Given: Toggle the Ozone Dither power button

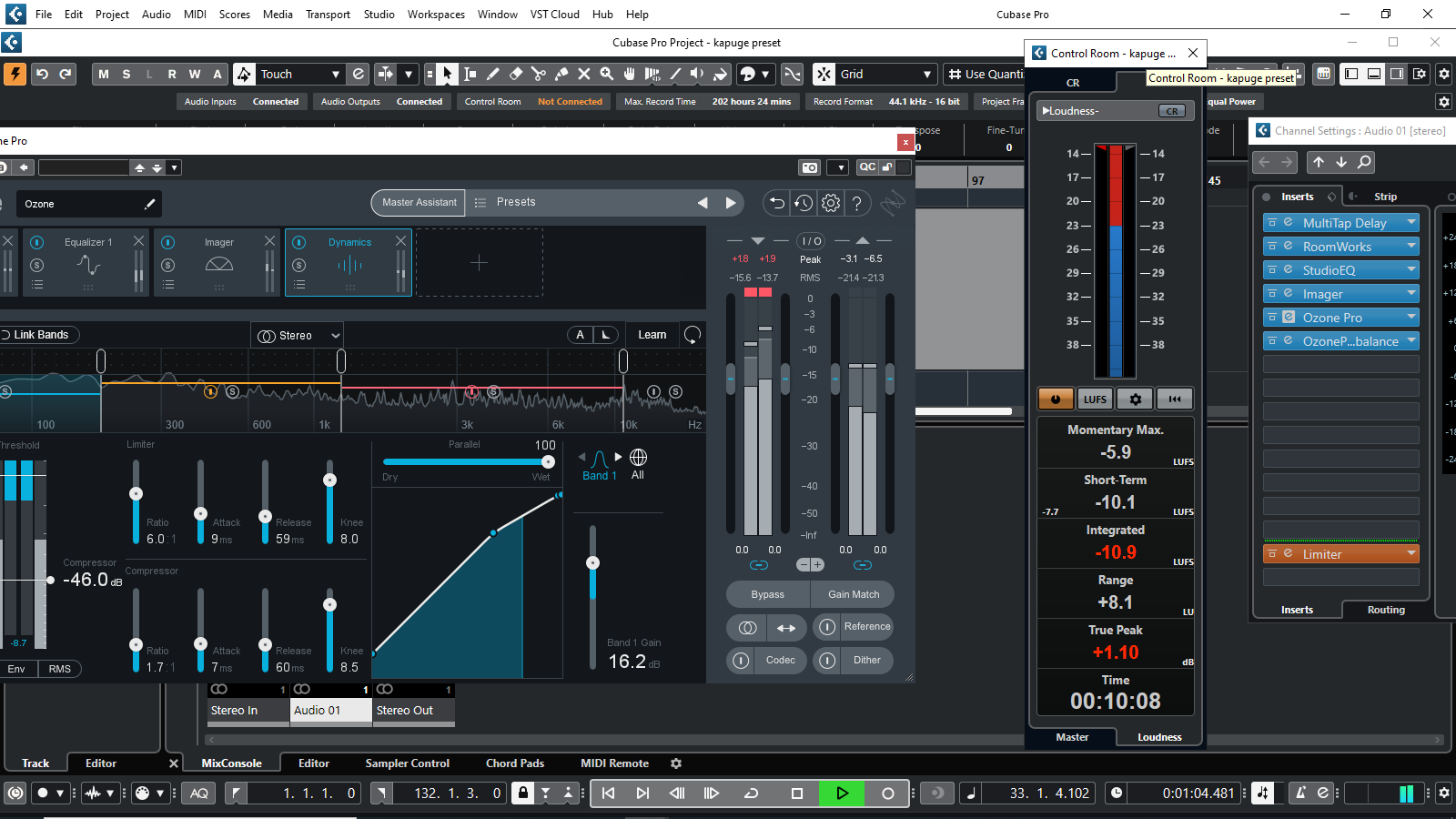Looking at the screenshot, I should click(x=827, y=661).
